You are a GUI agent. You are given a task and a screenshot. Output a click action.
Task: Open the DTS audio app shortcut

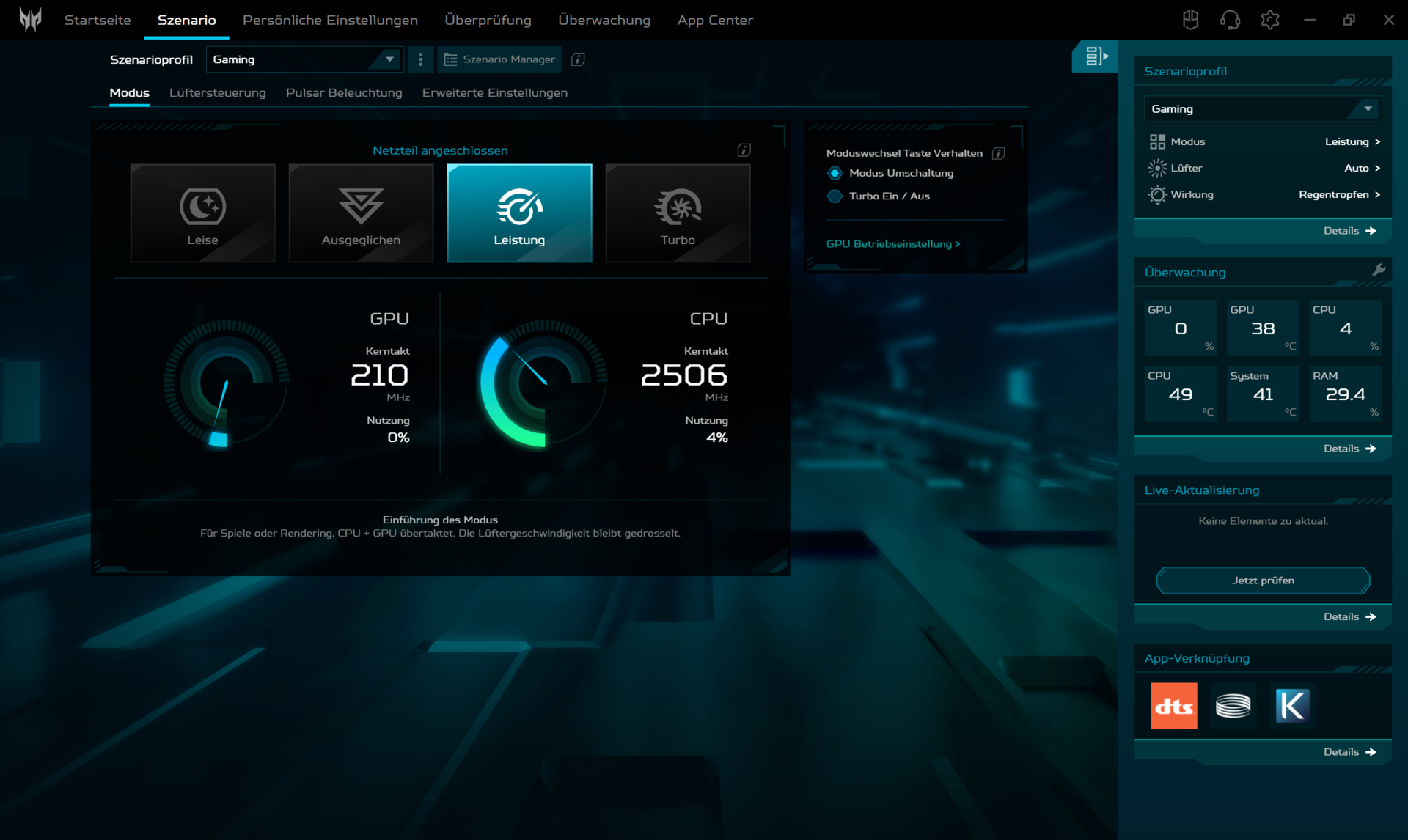[x=1173, y=706]
